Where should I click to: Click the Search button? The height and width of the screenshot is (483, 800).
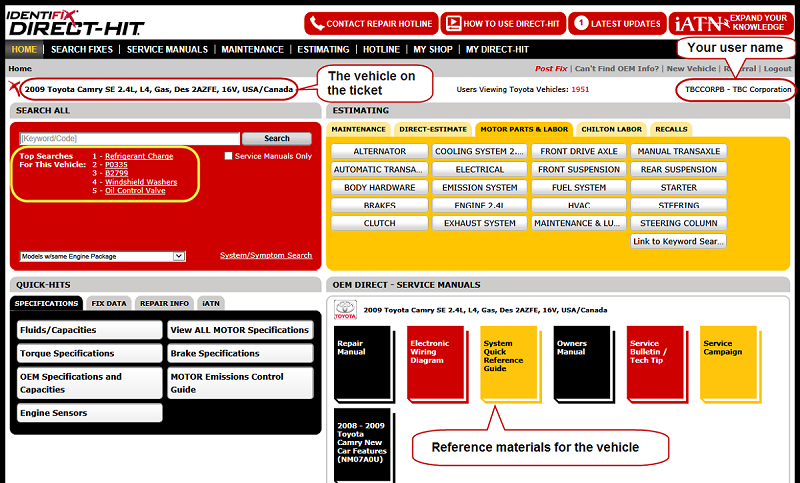pos(277,138)
